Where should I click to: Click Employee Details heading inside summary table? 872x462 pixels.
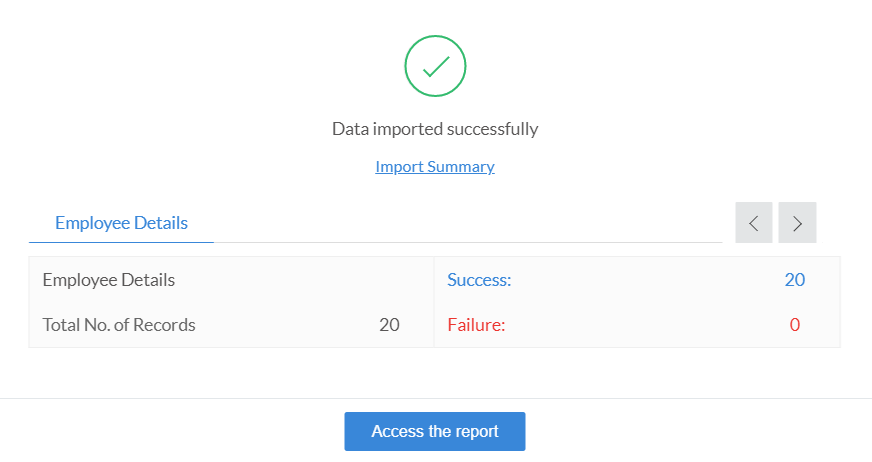109,280
